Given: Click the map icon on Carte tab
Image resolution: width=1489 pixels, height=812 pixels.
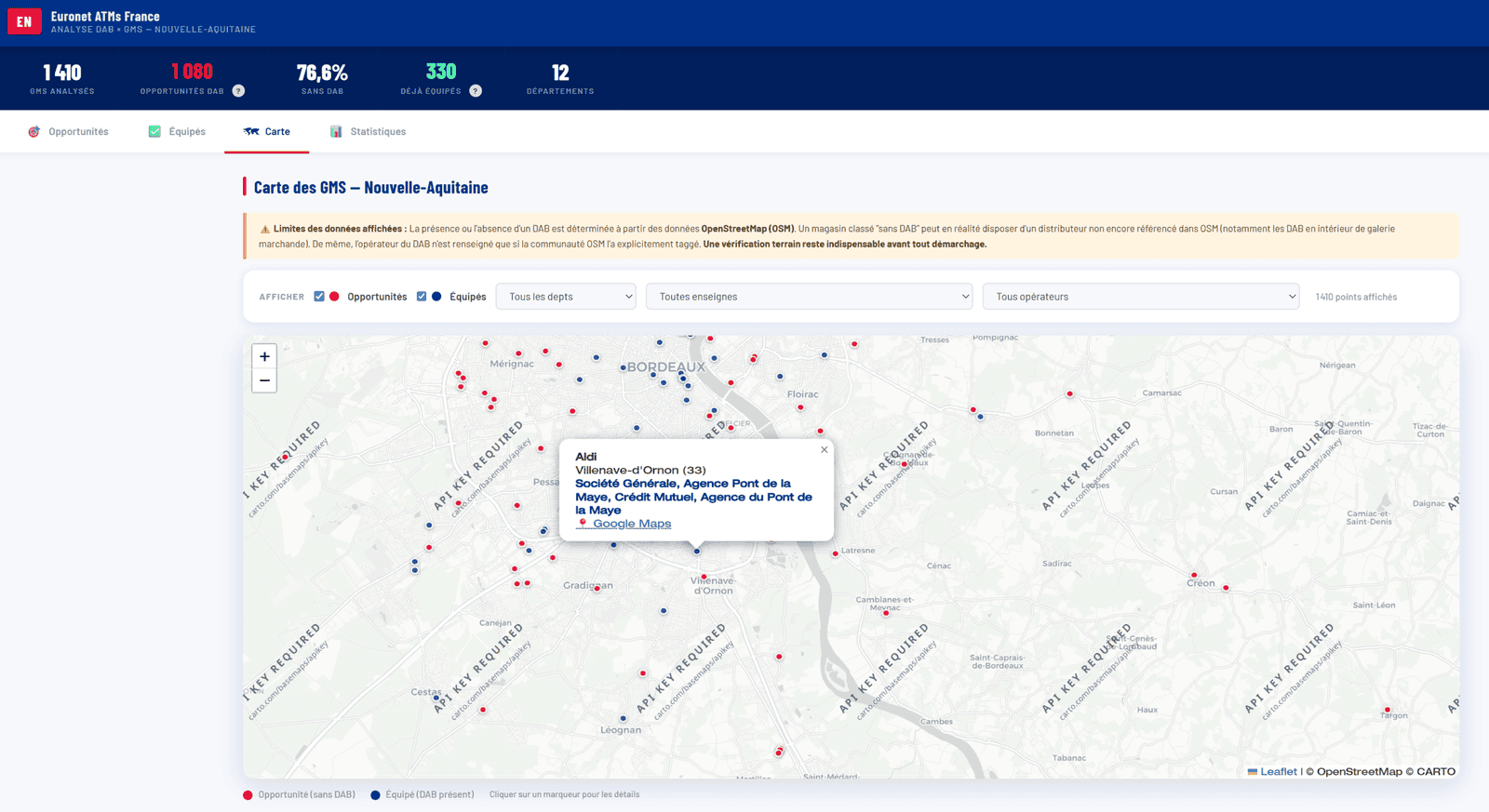Looking at the screenshot, I should tap(251, 132).
